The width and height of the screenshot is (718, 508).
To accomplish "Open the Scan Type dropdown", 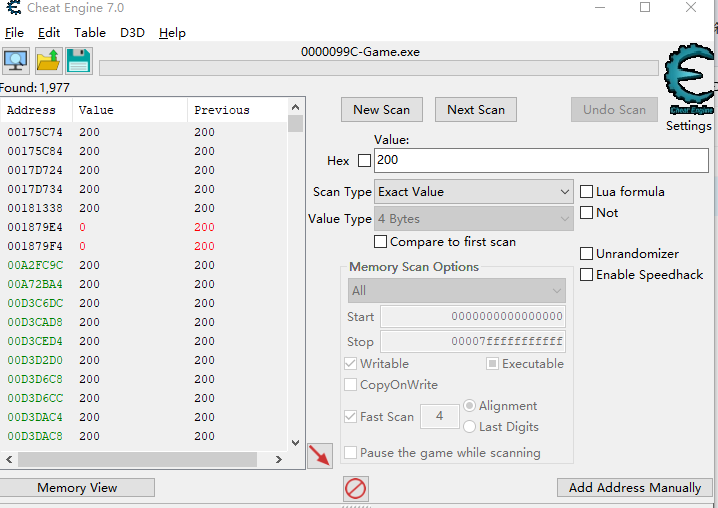I will [473, 191].
